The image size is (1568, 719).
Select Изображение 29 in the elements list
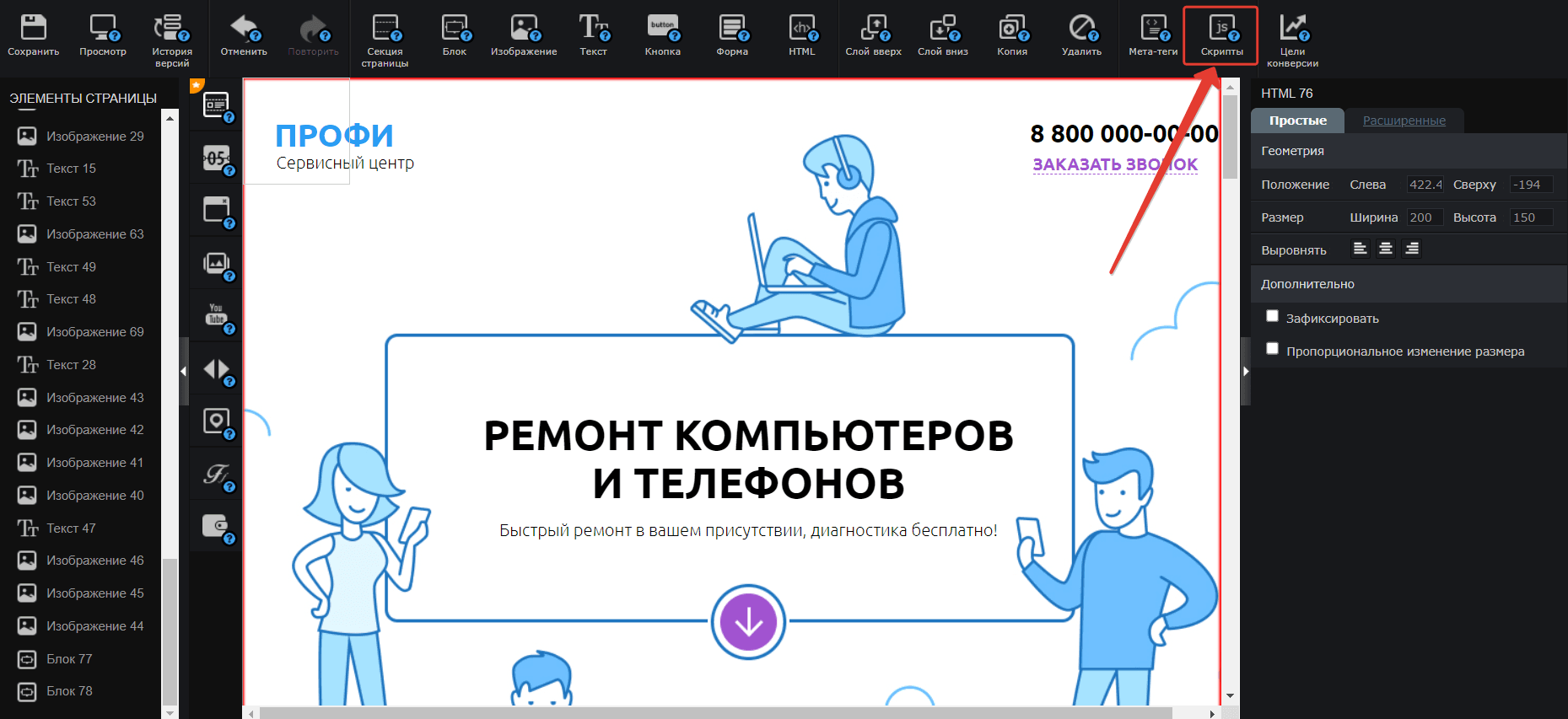(x=81, y=136)
